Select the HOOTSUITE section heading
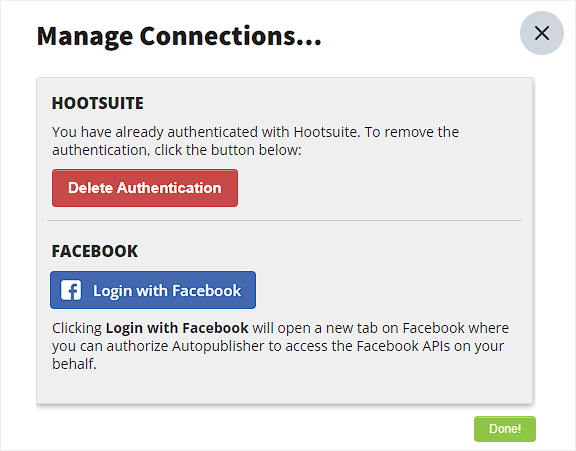This screenshot has width=576, height=451. (98, 103)
